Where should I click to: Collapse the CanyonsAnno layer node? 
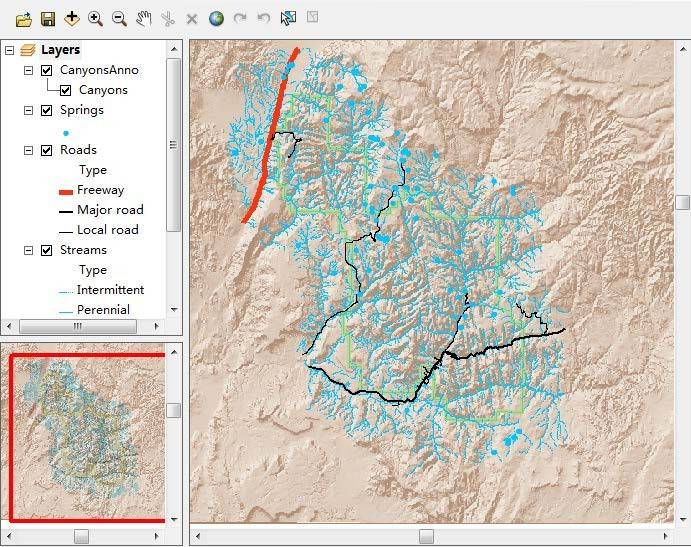(28, 70)
